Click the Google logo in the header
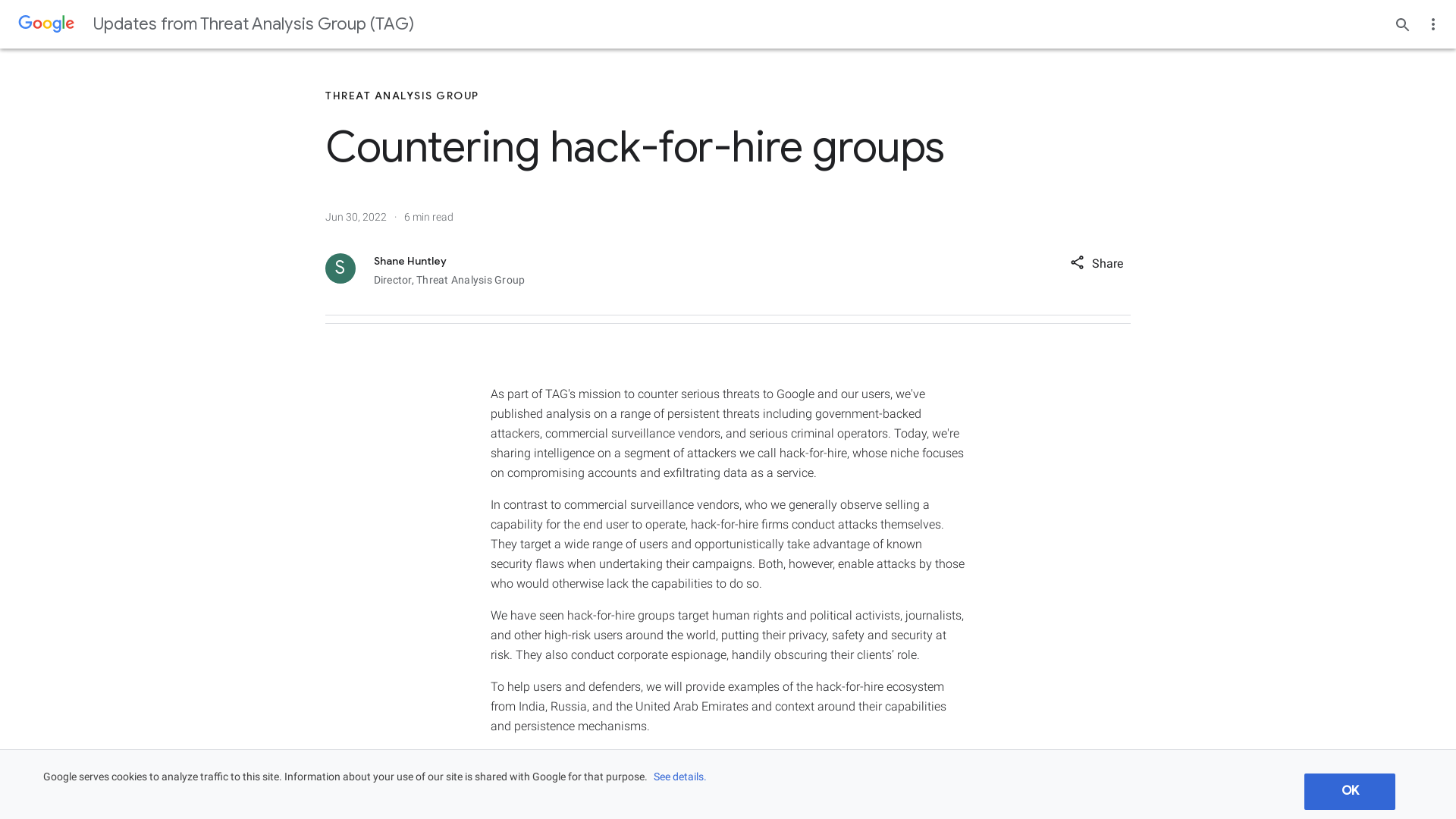 pos(45,24)
